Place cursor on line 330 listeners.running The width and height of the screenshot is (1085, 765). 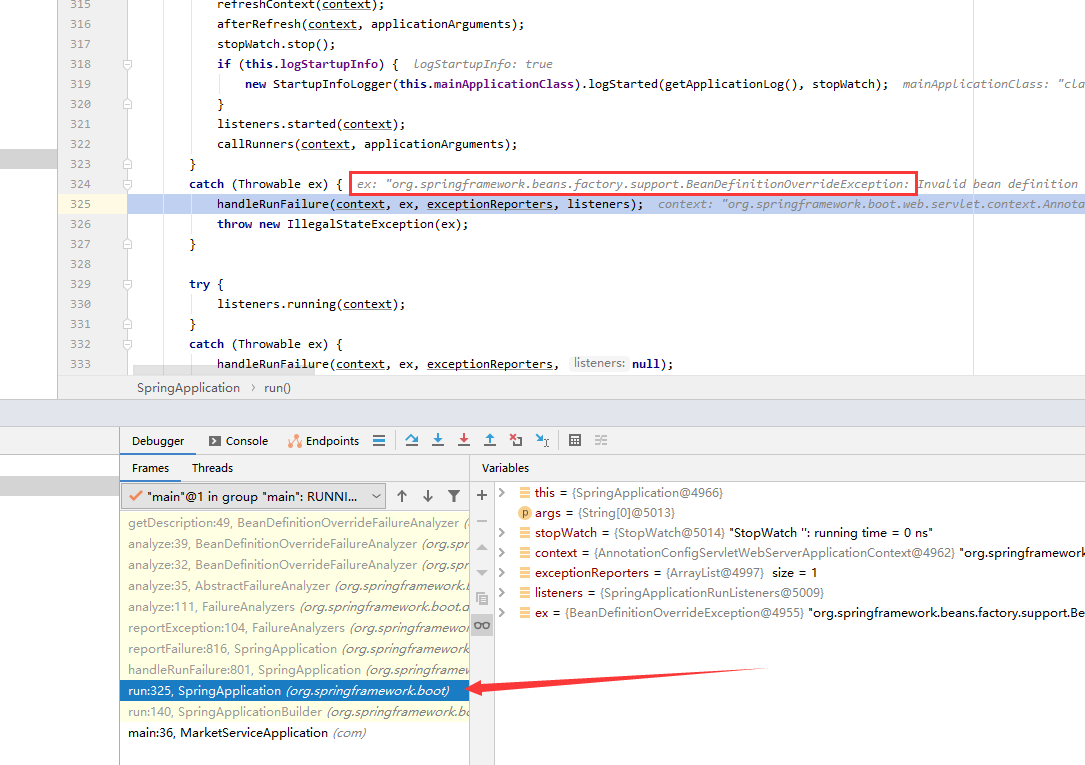[311, 304]
